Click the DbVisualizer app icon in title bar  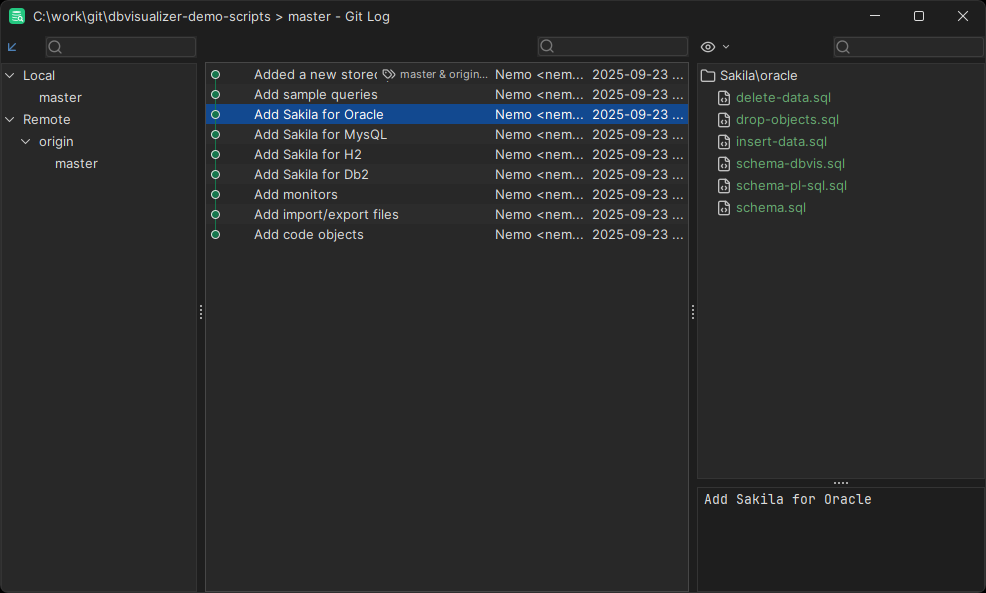coord(17,16)
